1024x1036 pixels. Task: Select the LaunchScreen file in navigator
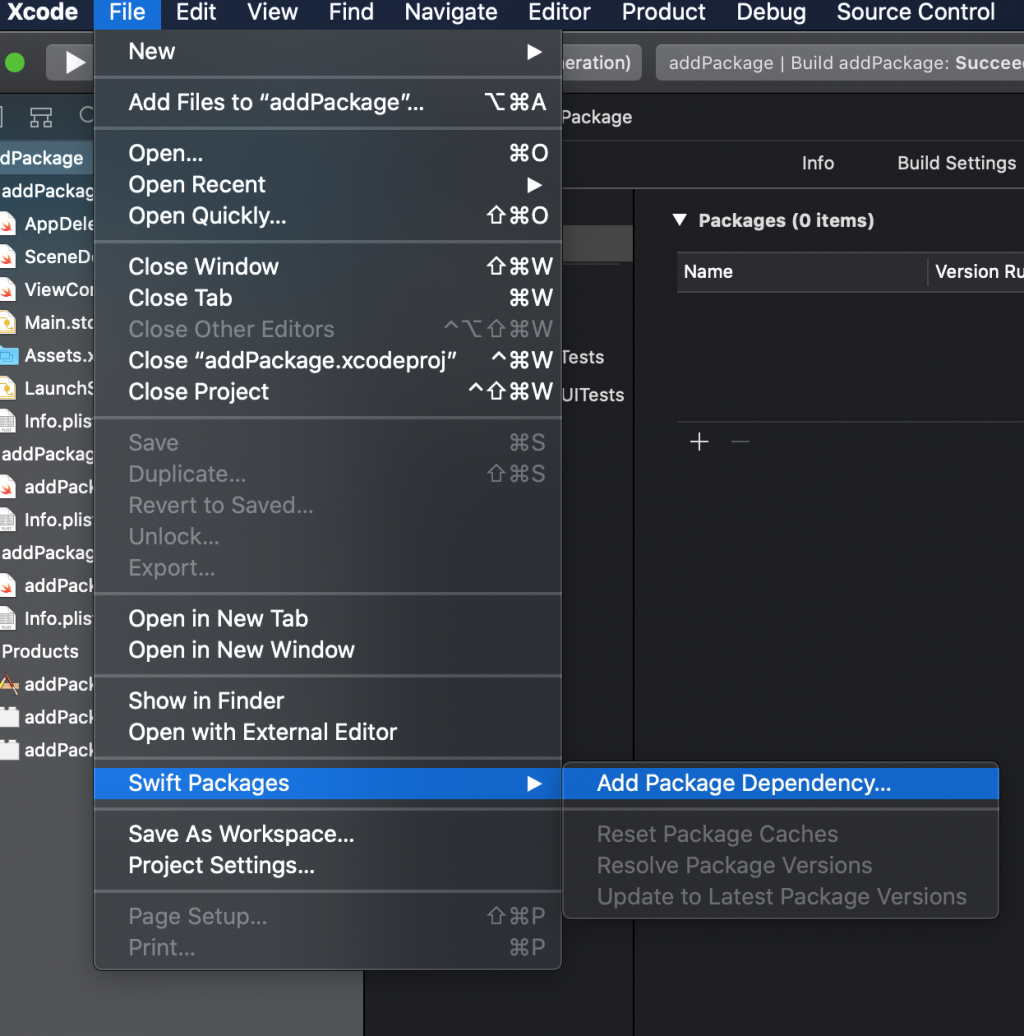point(48,388)
